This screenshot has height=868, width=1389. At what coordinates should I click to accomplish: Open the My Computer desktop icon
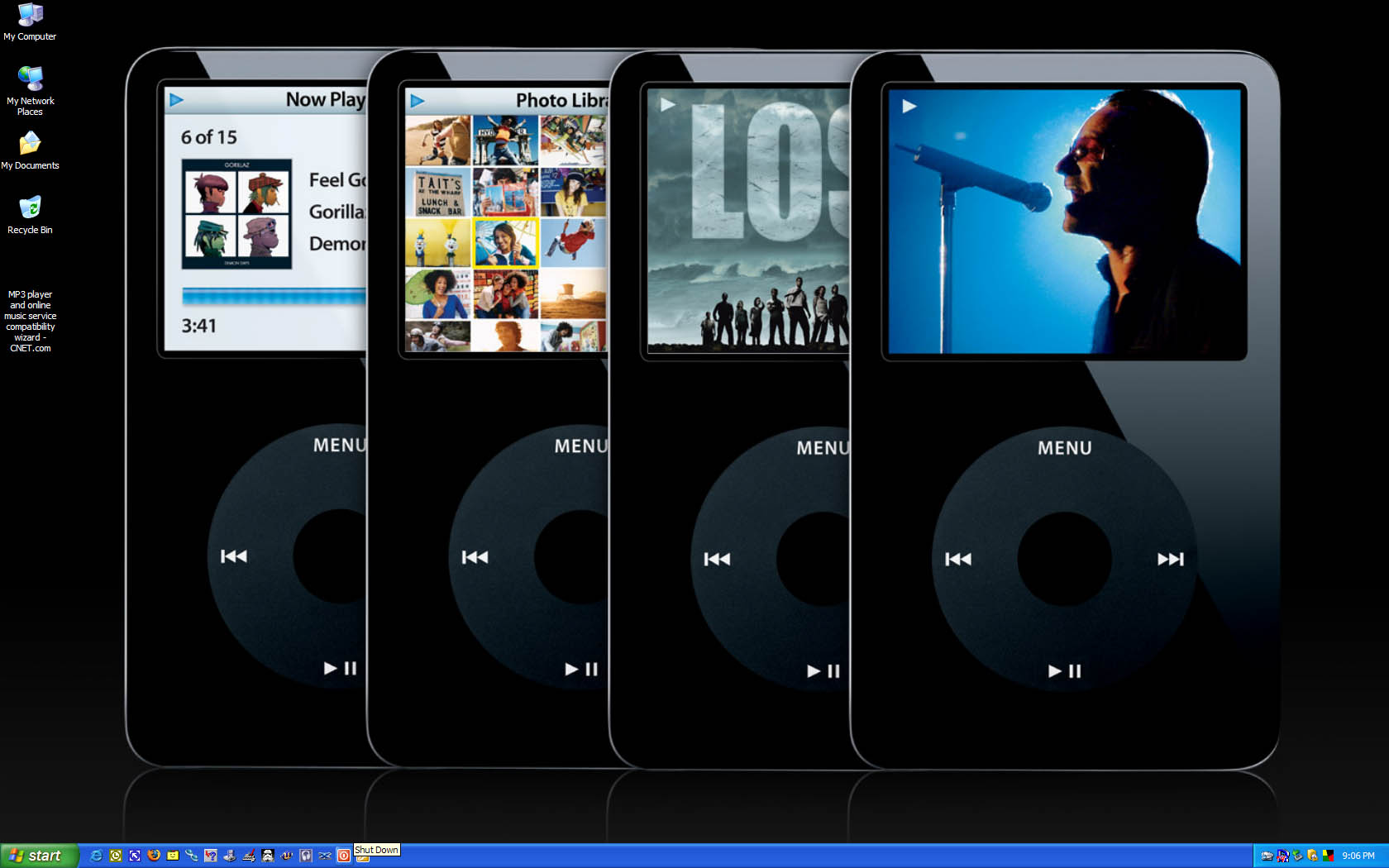point(30,22)
